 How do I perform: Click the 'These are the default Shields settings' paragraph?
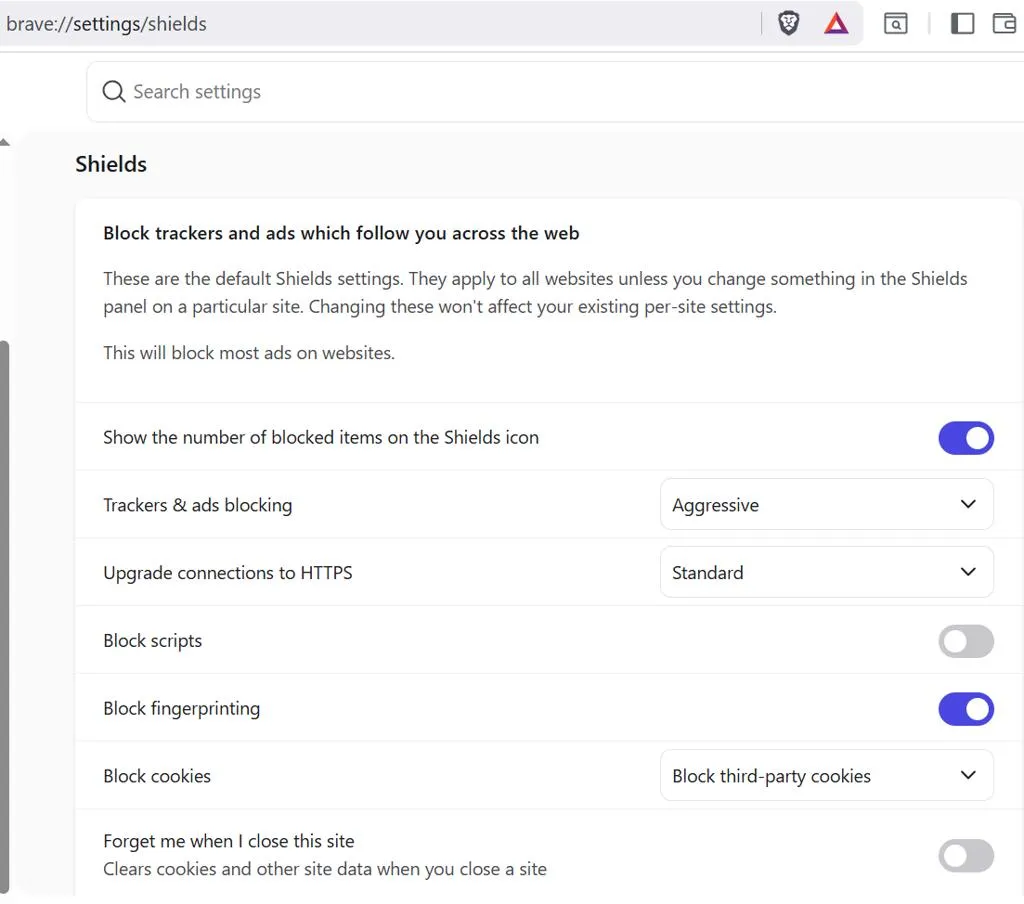535,293
